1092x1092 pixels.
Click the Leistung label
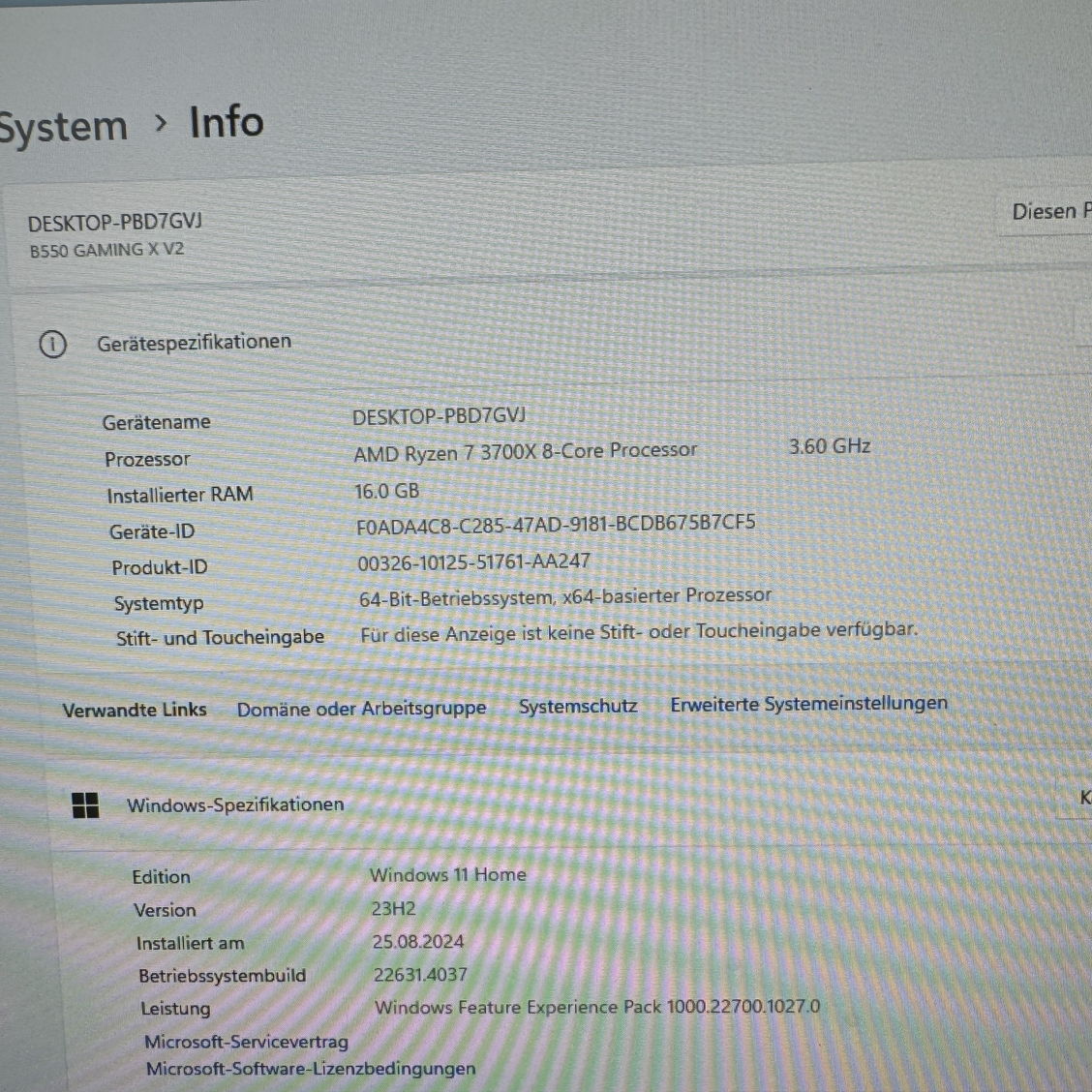(175, 1009)
